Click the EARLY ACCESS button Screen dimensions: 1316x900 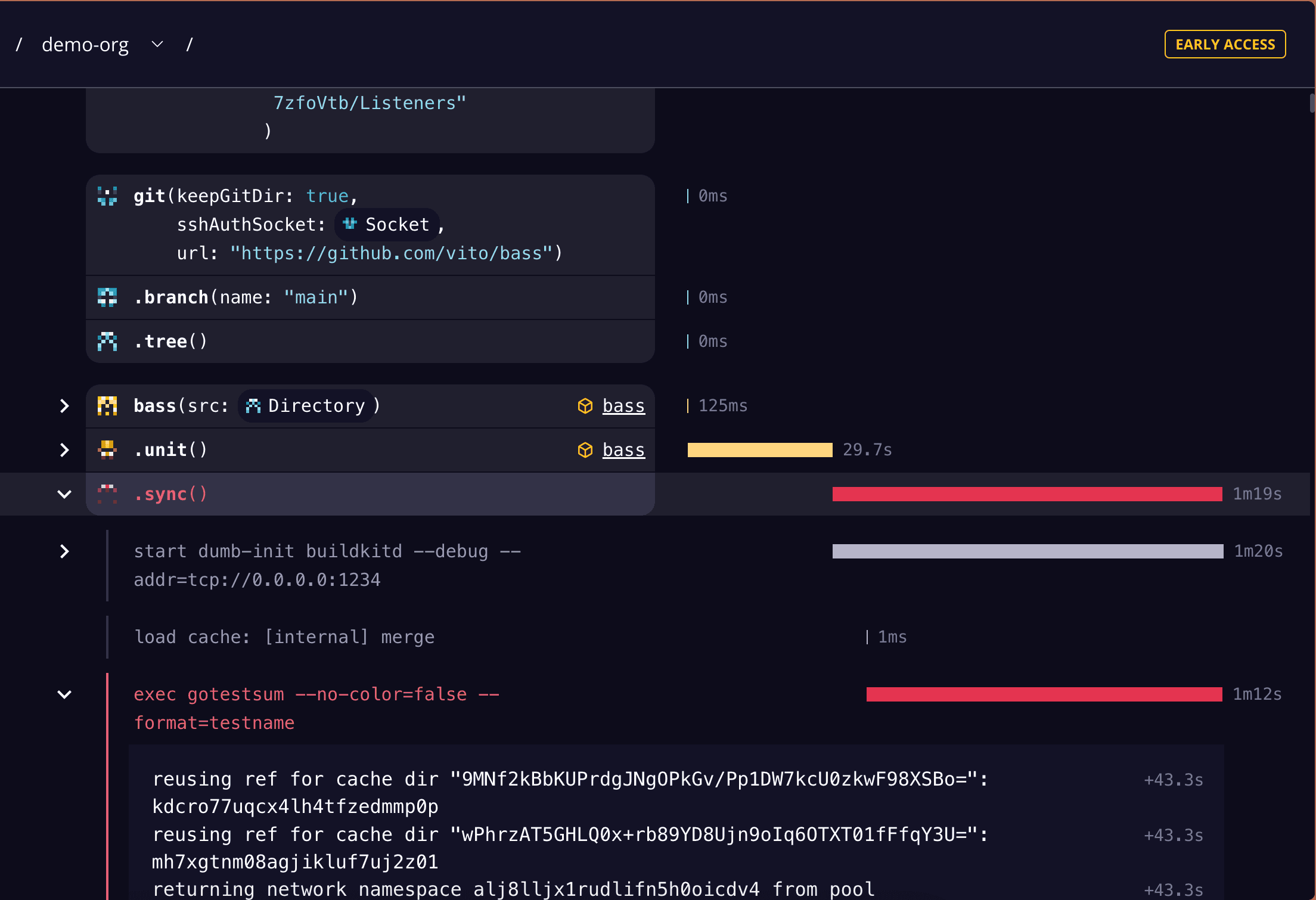[x=1225, y=44]
